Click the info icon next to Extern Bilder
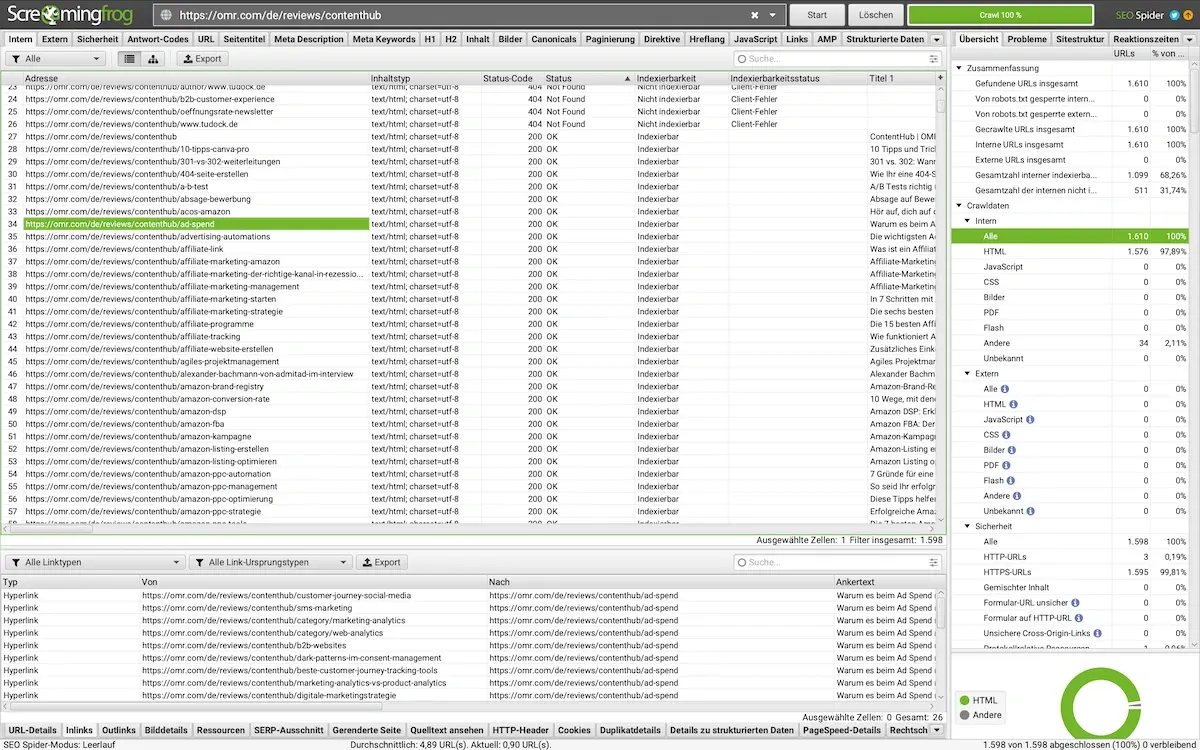 pos(1014,450)
